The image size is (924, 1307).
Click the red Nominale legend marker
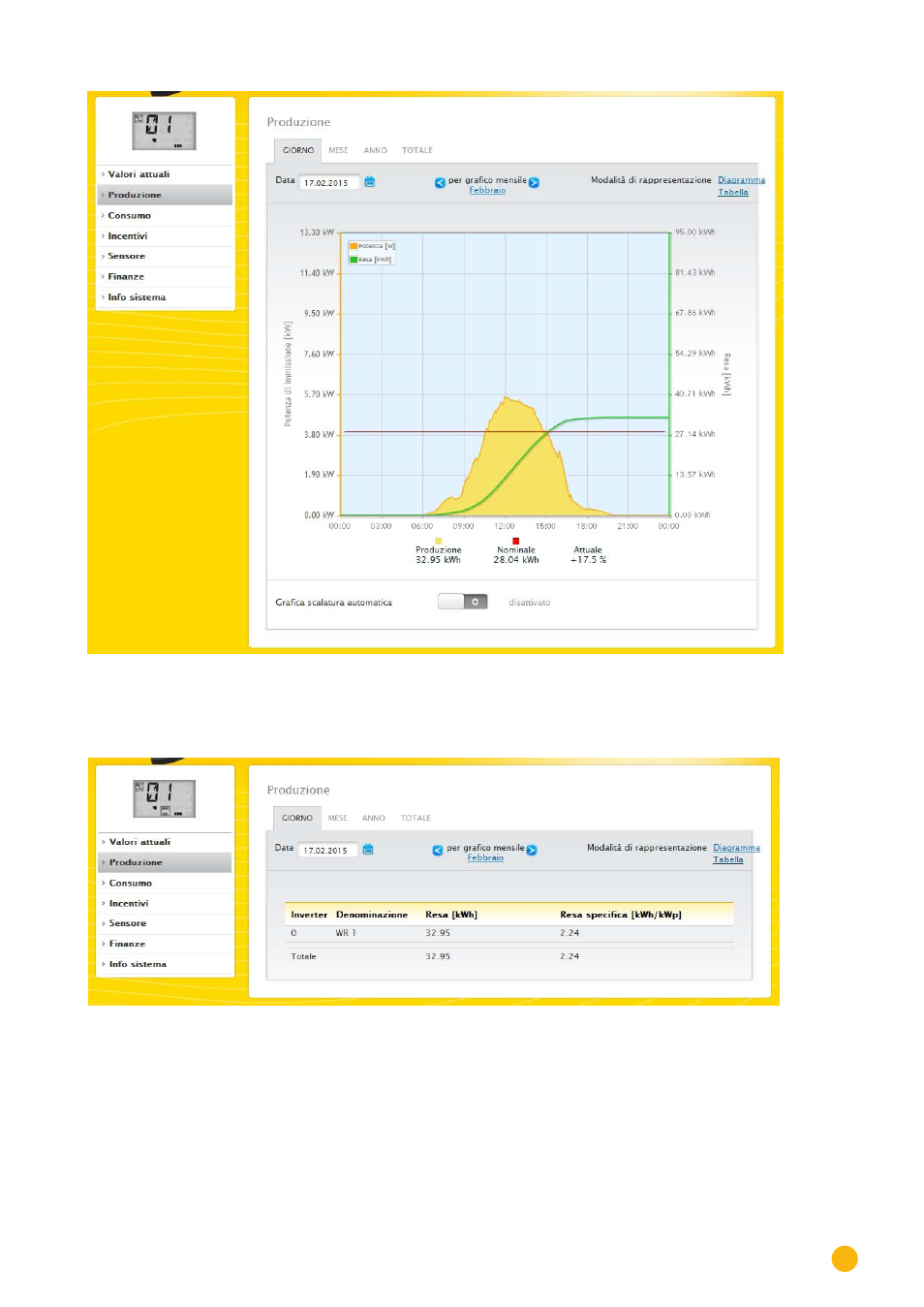pos(516,541)
